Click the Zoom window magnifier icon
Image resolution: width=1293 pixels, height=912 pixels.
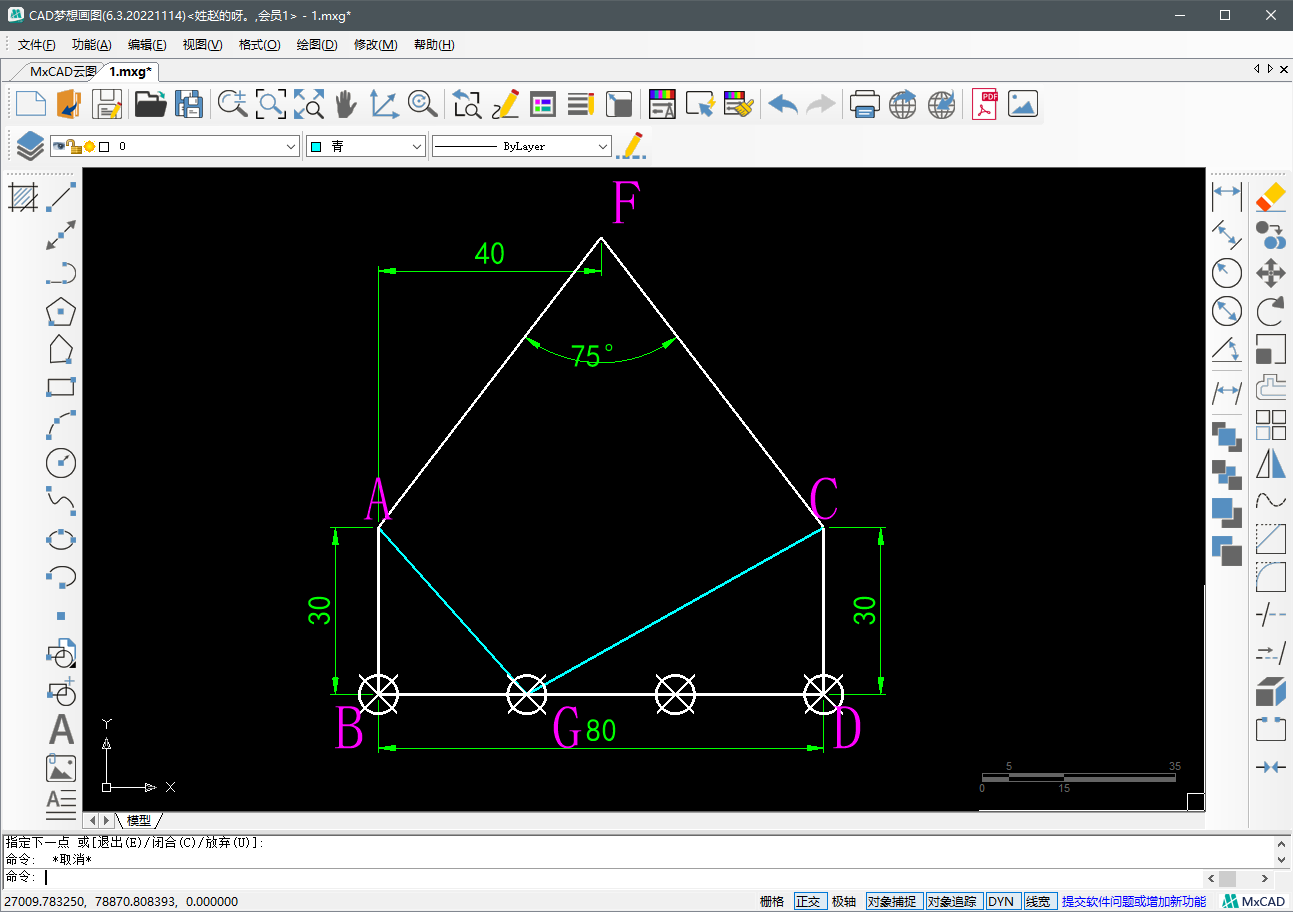pos(271,104)
